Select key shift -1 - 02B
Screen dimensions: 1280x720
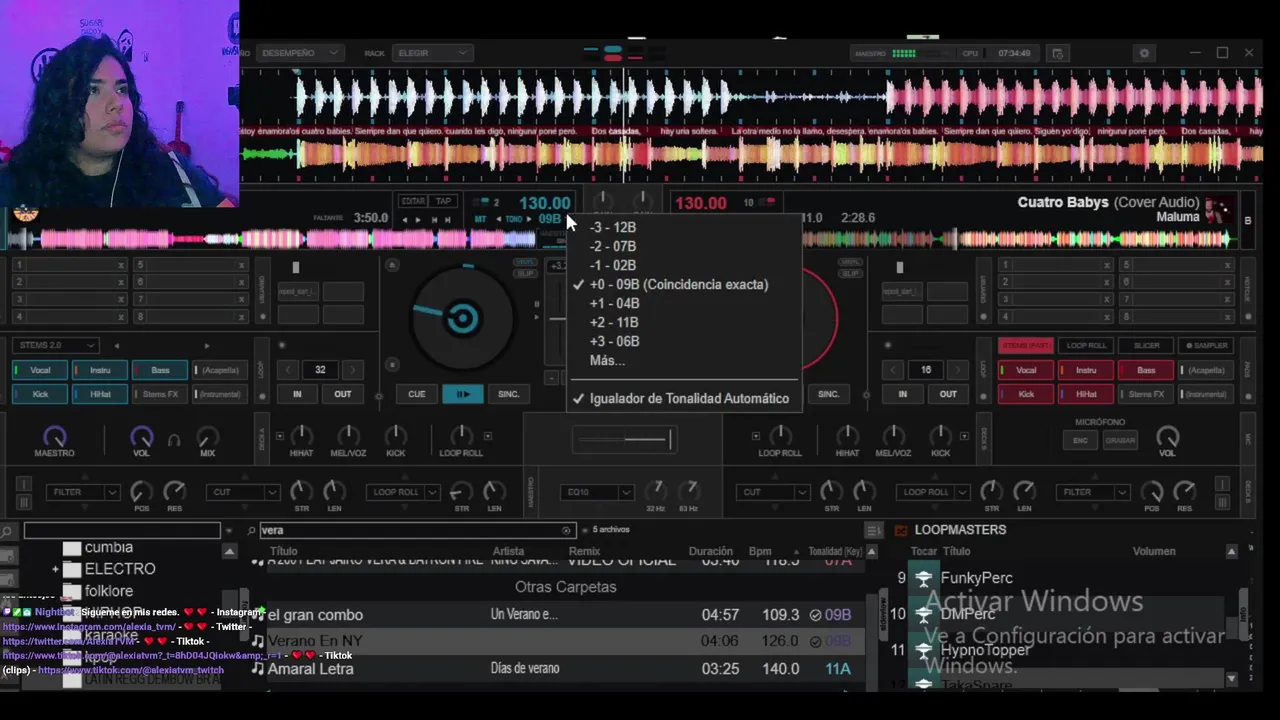[612, 265]
